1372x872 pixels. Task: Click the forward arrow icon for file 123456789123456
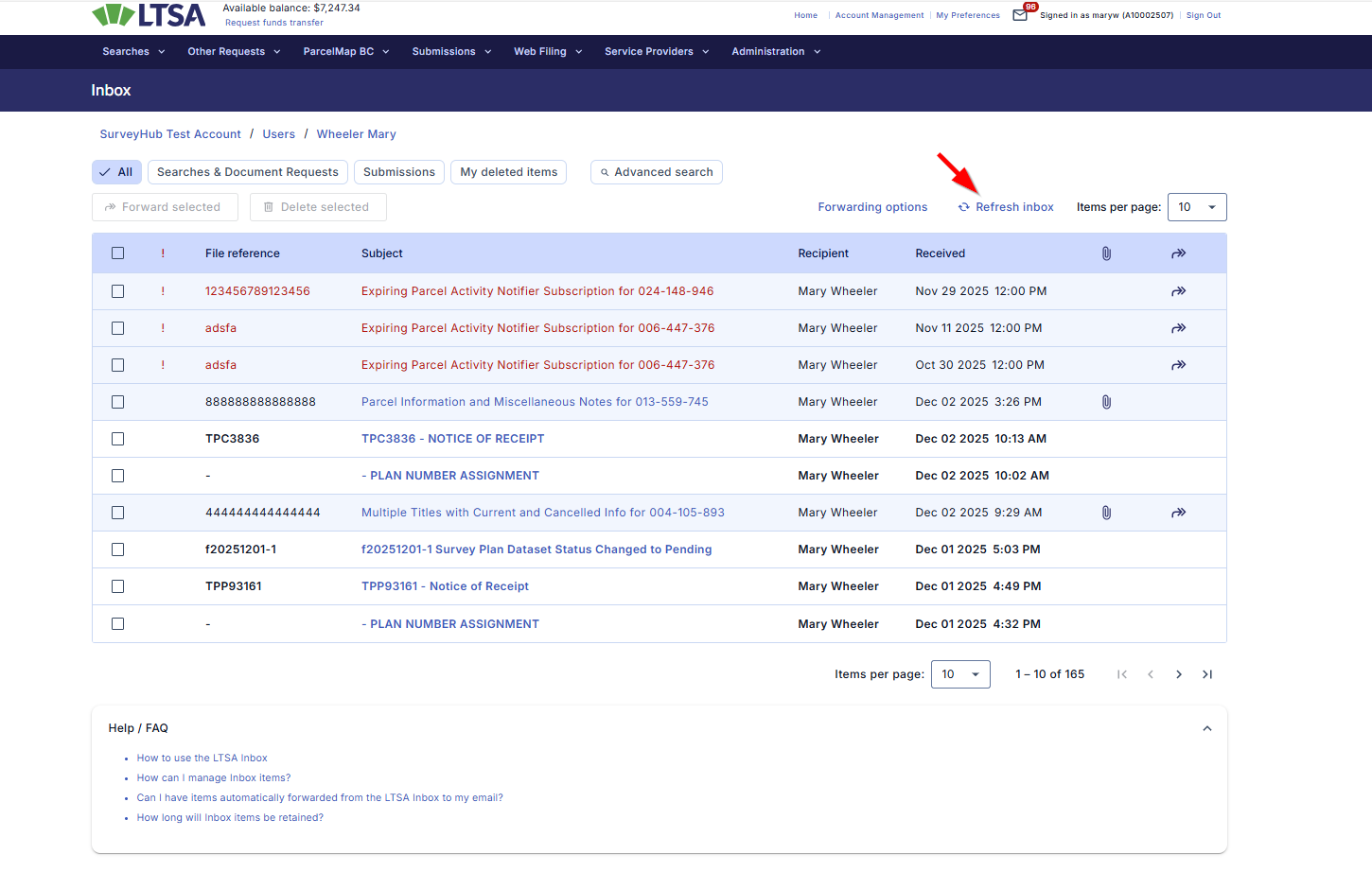tap(1178, 291)
